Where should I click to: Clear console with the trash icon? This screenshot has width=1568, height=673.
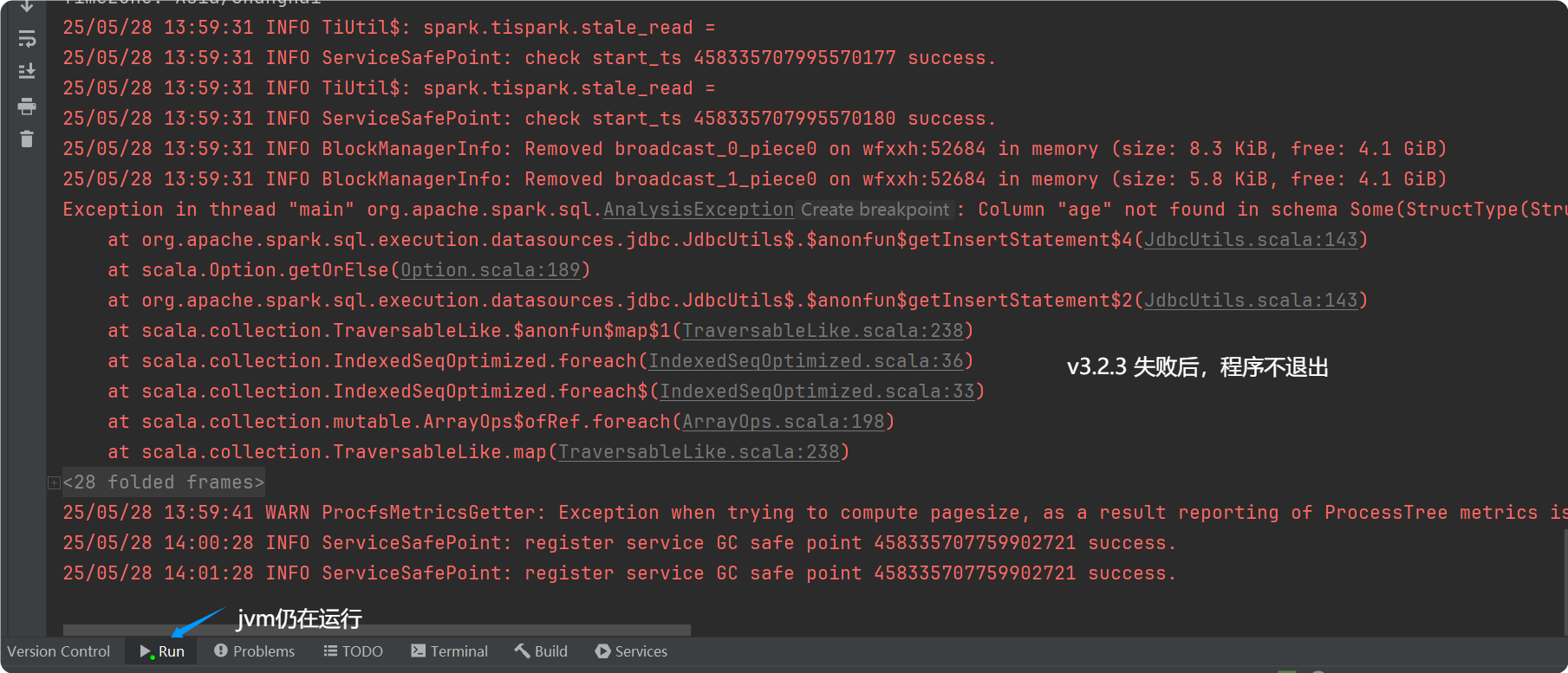pos(27,139)
